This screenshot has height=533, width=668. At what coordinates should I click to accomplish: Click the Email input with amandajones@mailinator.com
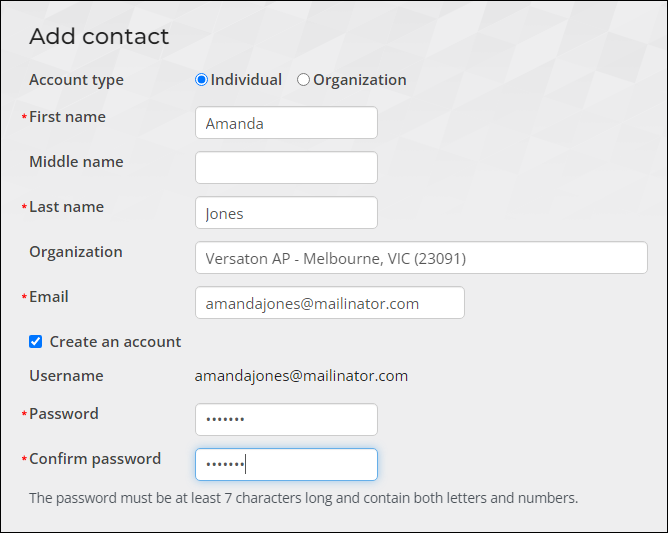pyautogui.click(x=330, y=303)
